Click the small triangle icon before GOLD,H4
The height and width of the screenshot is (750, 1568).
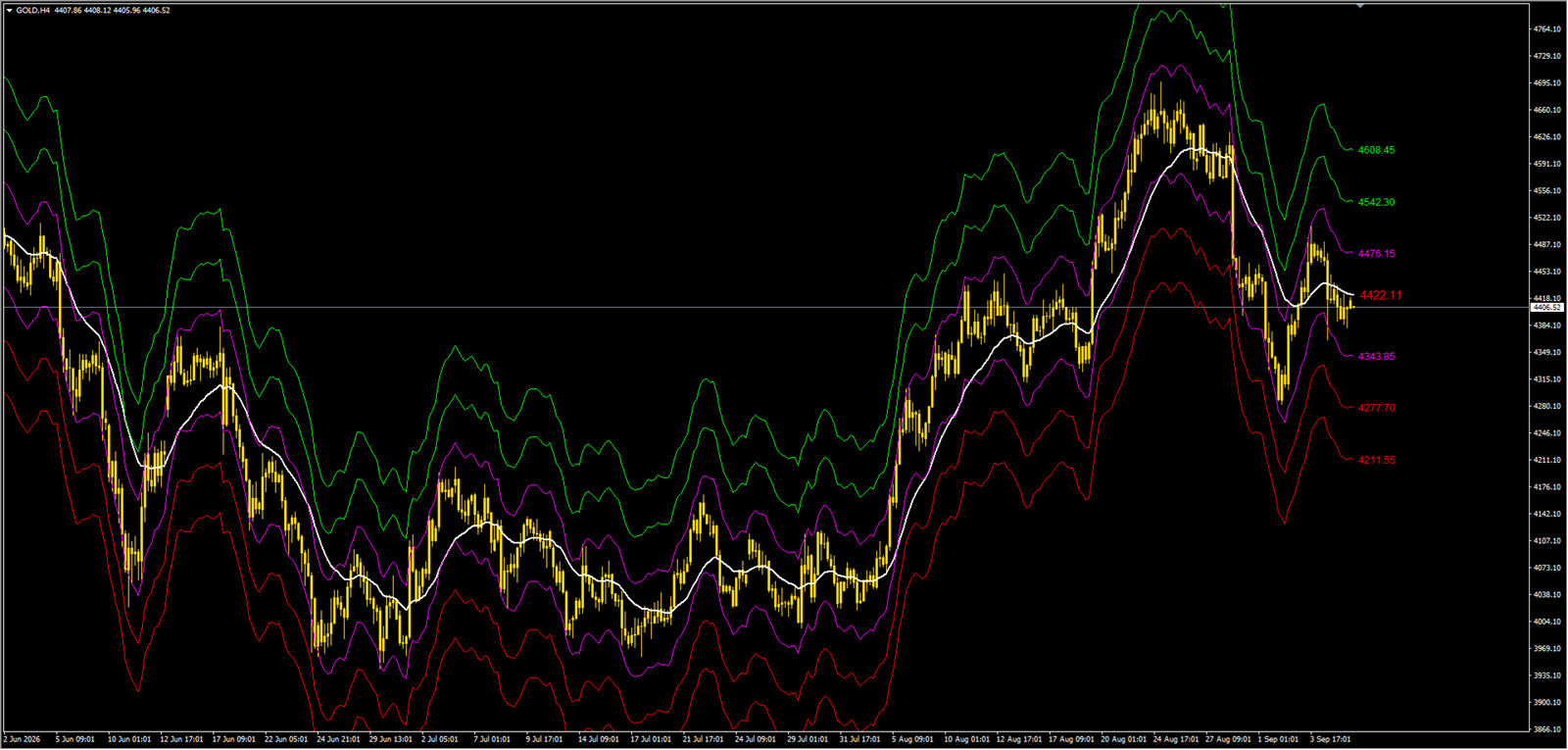(9, 10)
